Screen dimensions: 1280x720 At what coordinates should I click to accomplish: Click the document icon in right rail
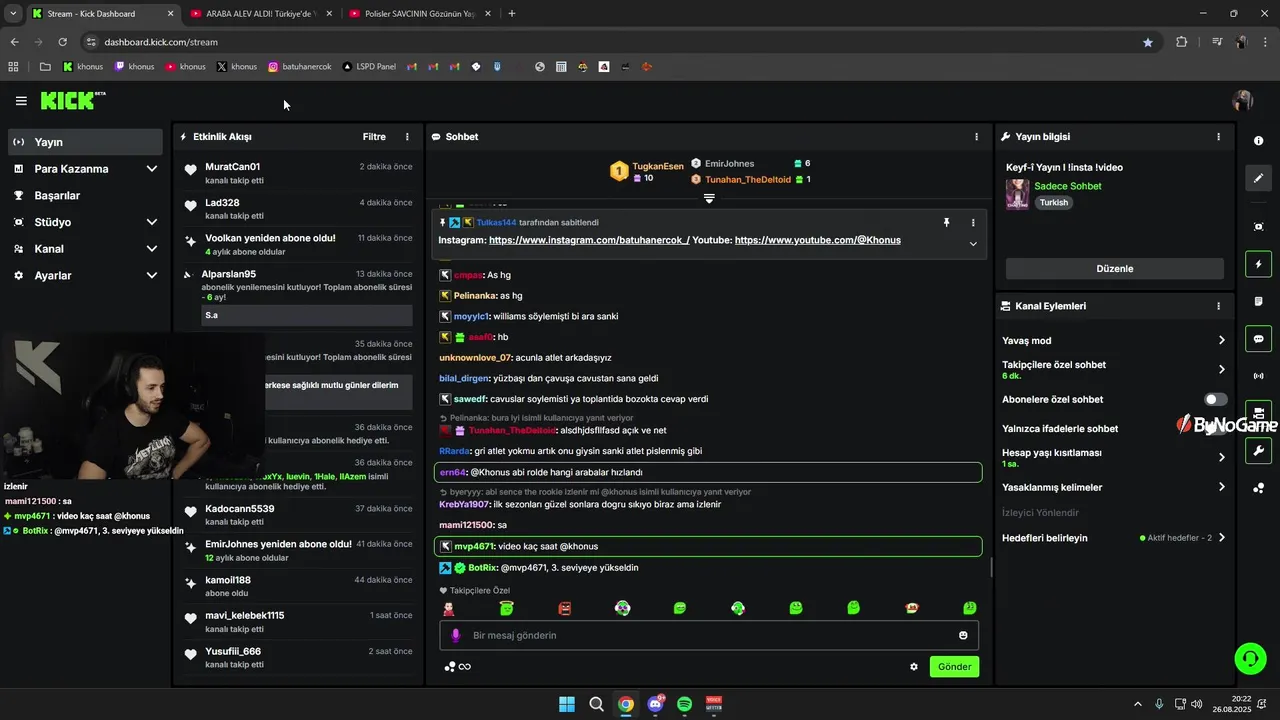(x=1258, y=301)
